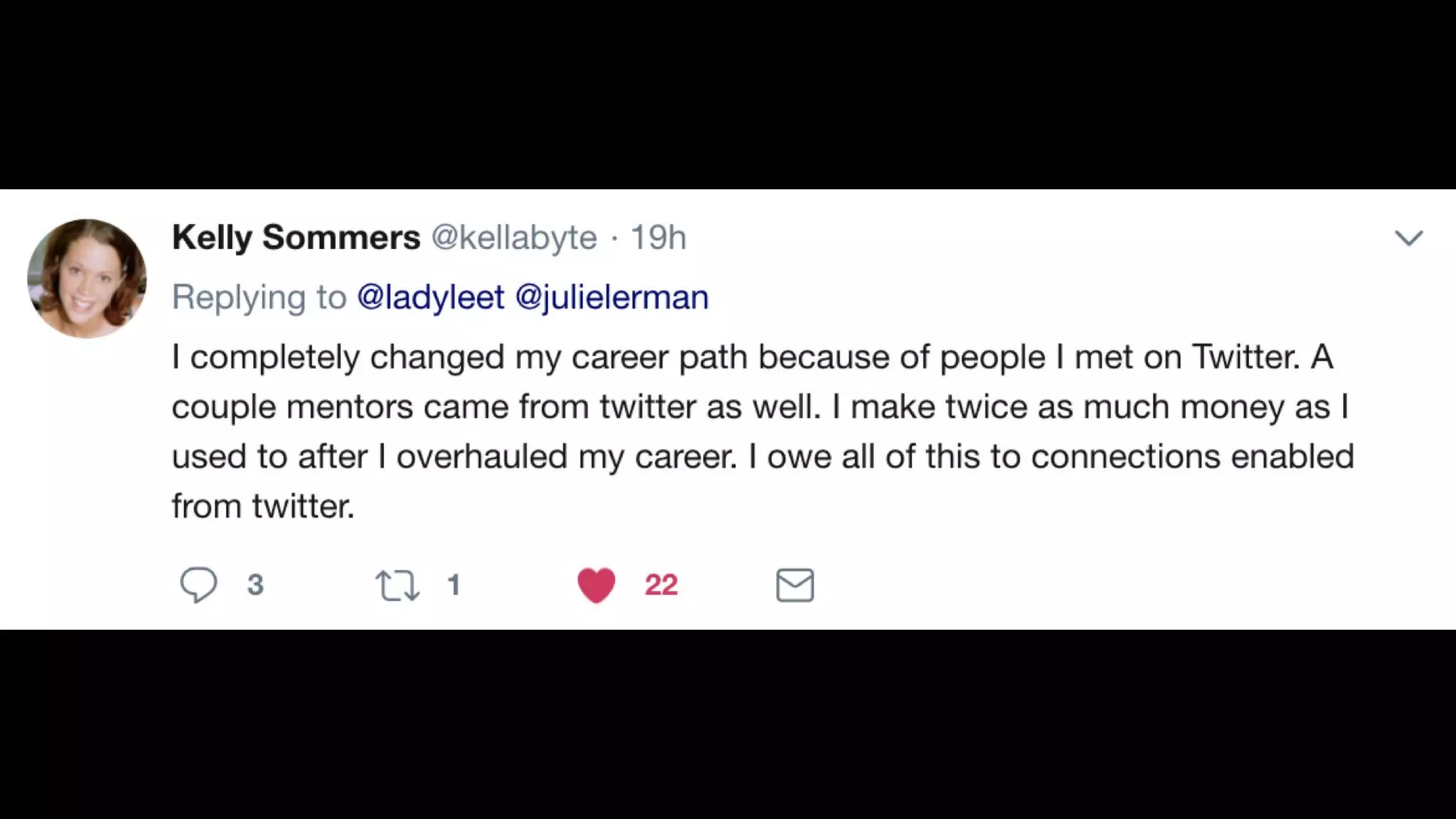Click the capitalized word "Twitter." in tweet
Viewport: 1456px width, 819px height.
[1246, 357]
